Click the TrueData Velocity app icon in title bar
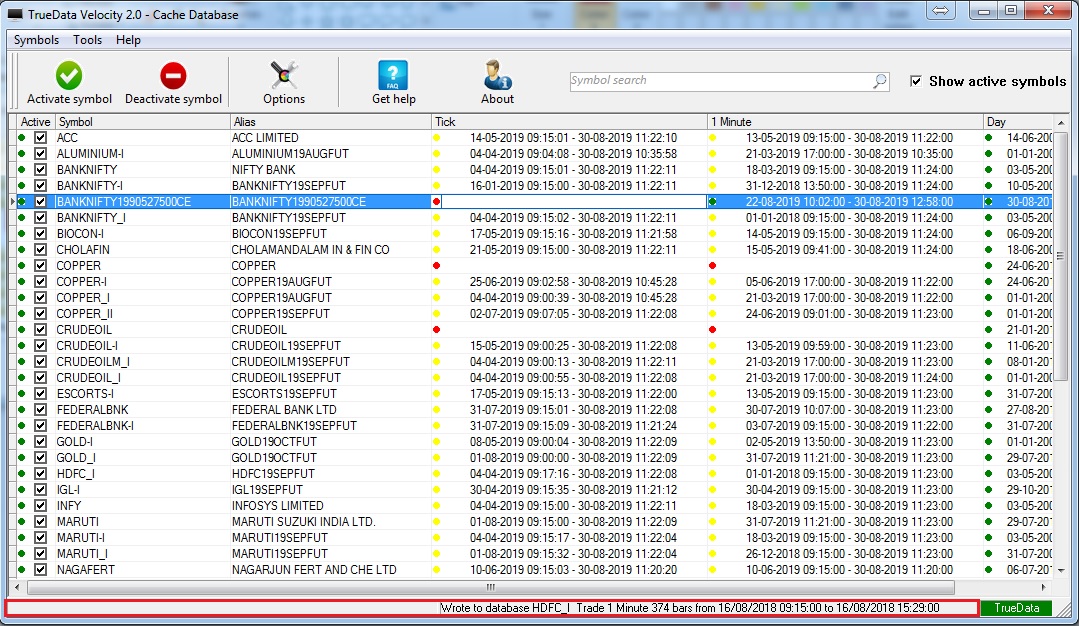The height and width of the screenshot is (626, 1079). pyautogui.click(x=15, y=14)
